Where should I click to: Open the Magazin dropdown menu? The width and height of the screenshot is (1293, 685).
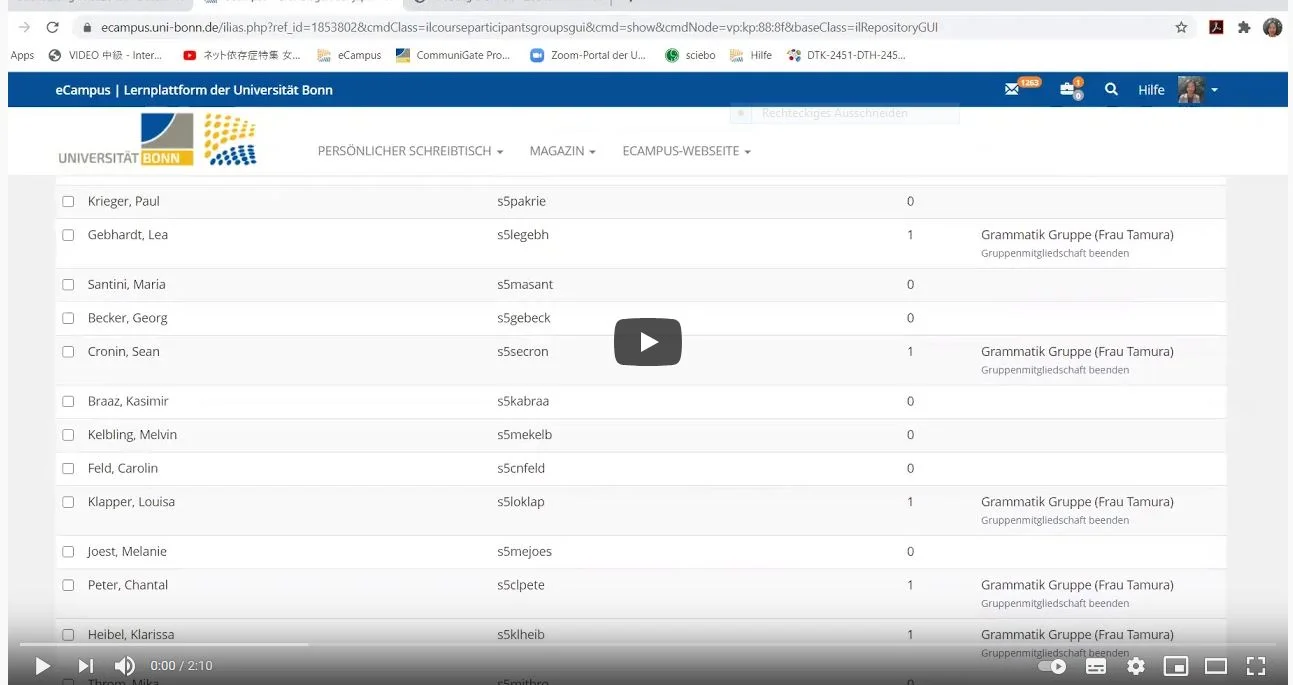click(x=562, y=151)
